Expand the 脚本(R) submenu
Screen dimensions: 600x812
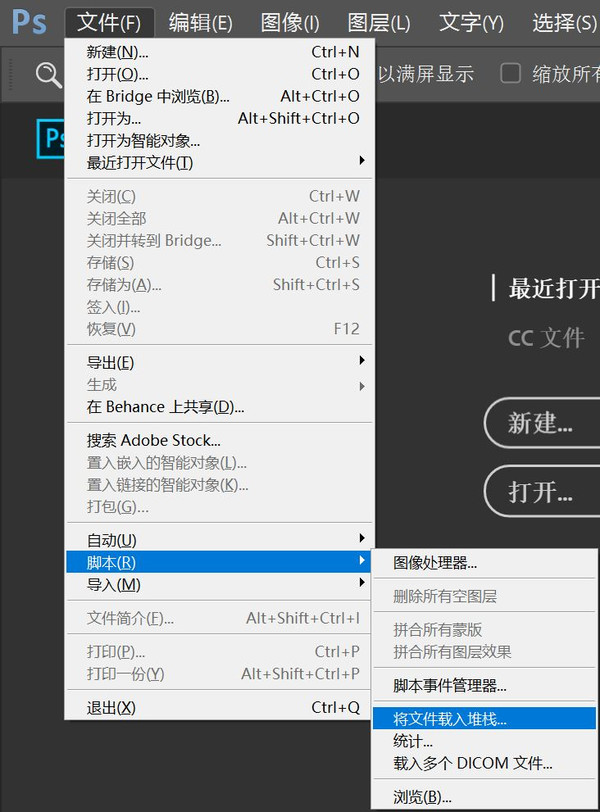pos(219,562)
